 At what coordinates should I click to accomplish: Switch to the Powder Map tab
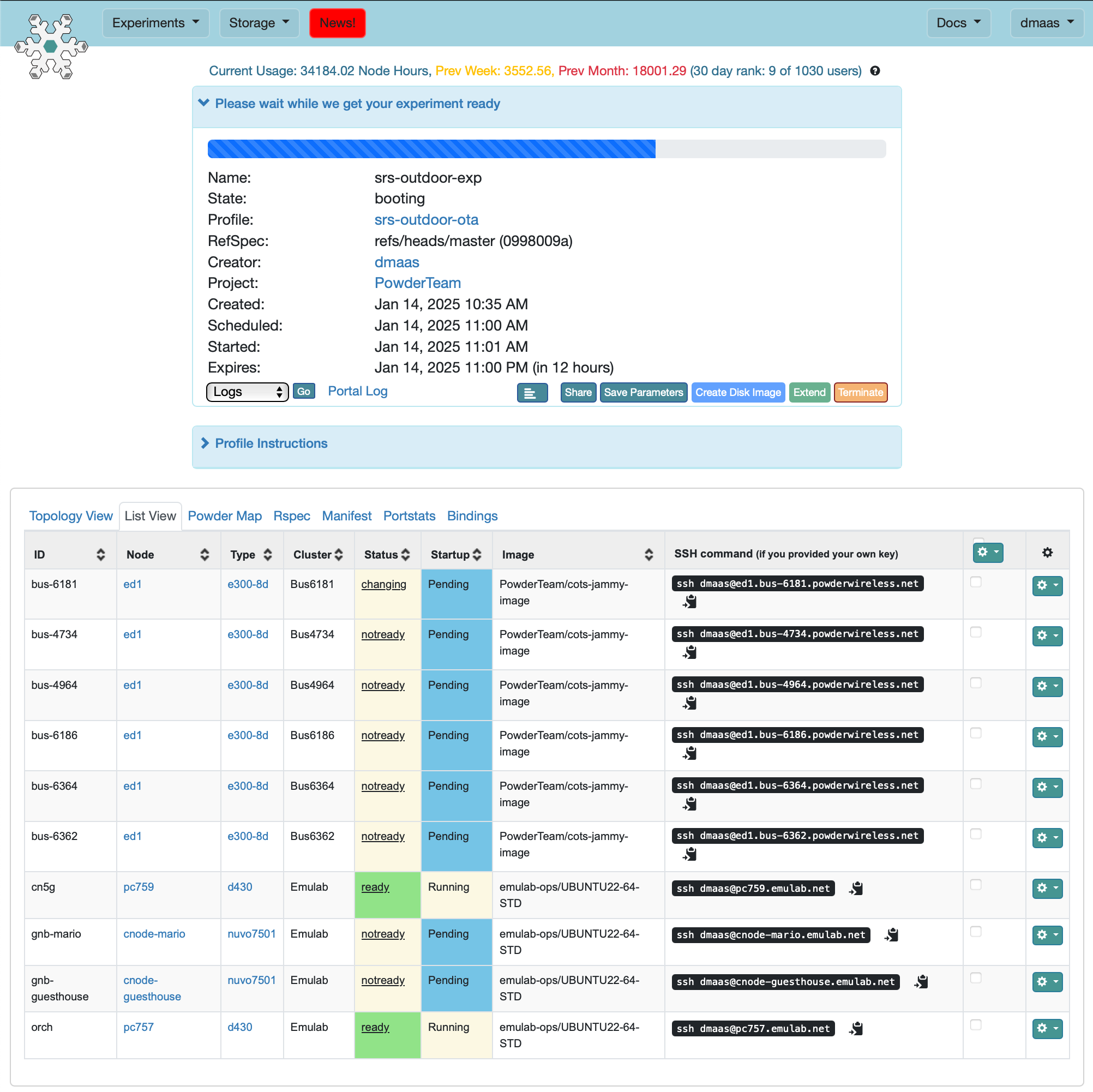(225, 516)
